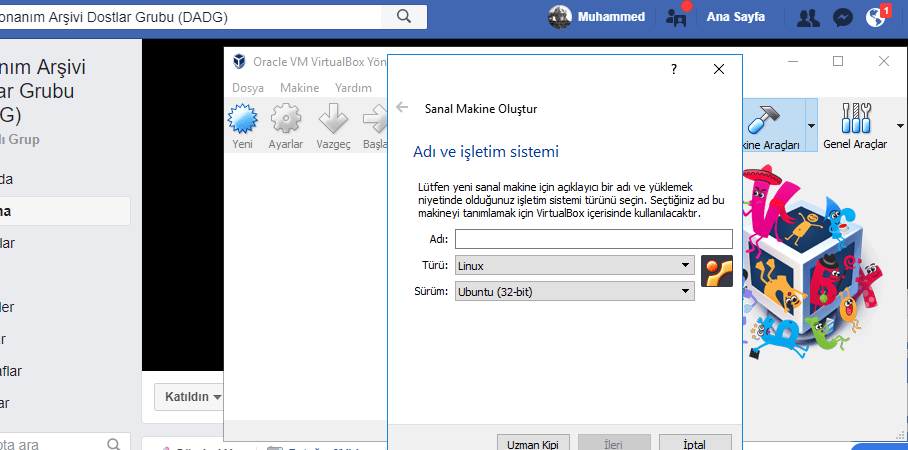Open the Dosya menu
Screen dimensions: 908x450
pos(248,88)
